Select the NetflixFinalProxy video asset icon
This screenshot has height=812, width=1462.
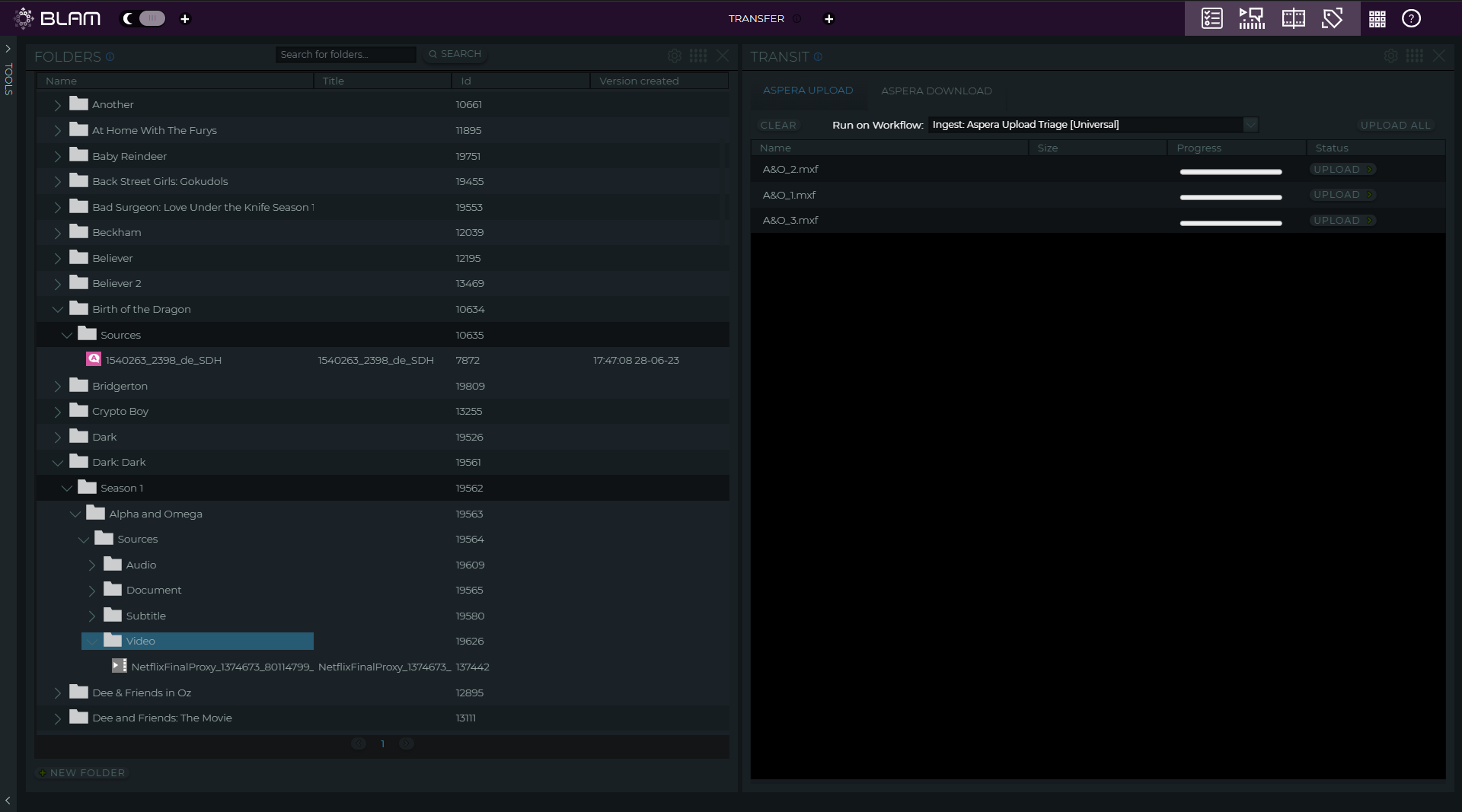tap(119, 666)
